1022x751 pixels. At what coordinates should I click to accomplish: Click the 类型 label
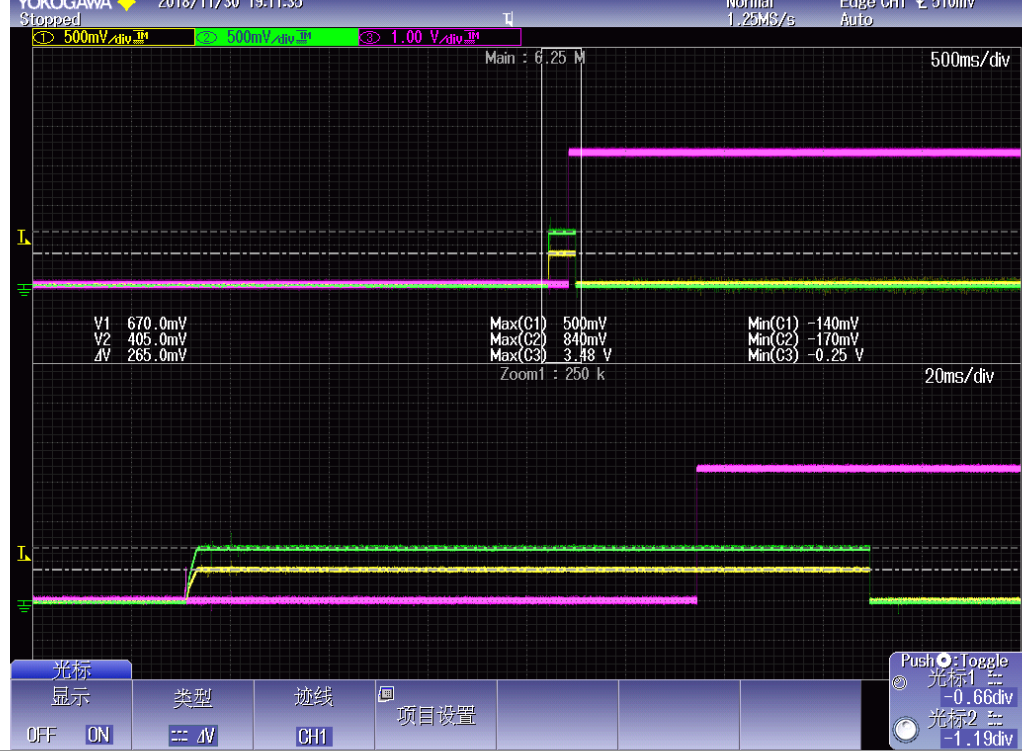(192, 698)
